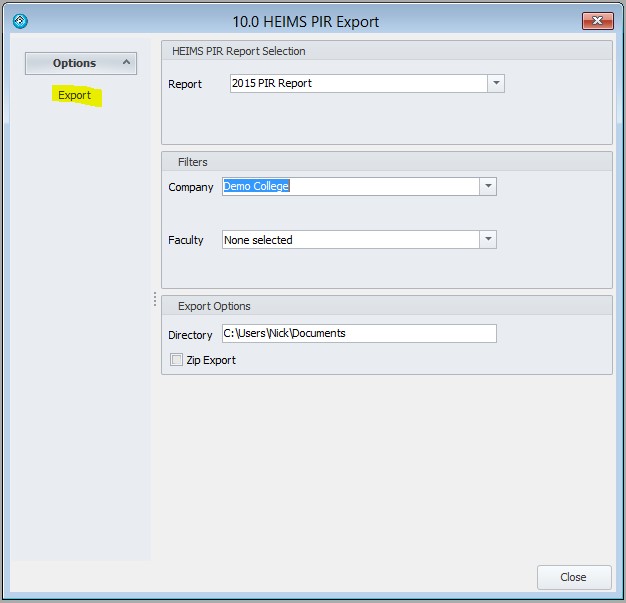Click the 2015 PIR Report text field

[357, 84]
